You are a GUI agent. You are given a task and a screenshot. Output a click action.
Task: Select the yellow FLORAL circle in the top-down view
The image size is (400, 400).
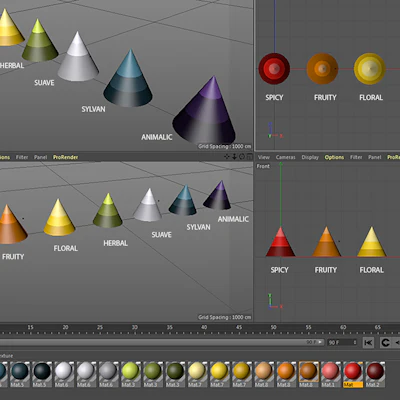click(x=370, y=69)
